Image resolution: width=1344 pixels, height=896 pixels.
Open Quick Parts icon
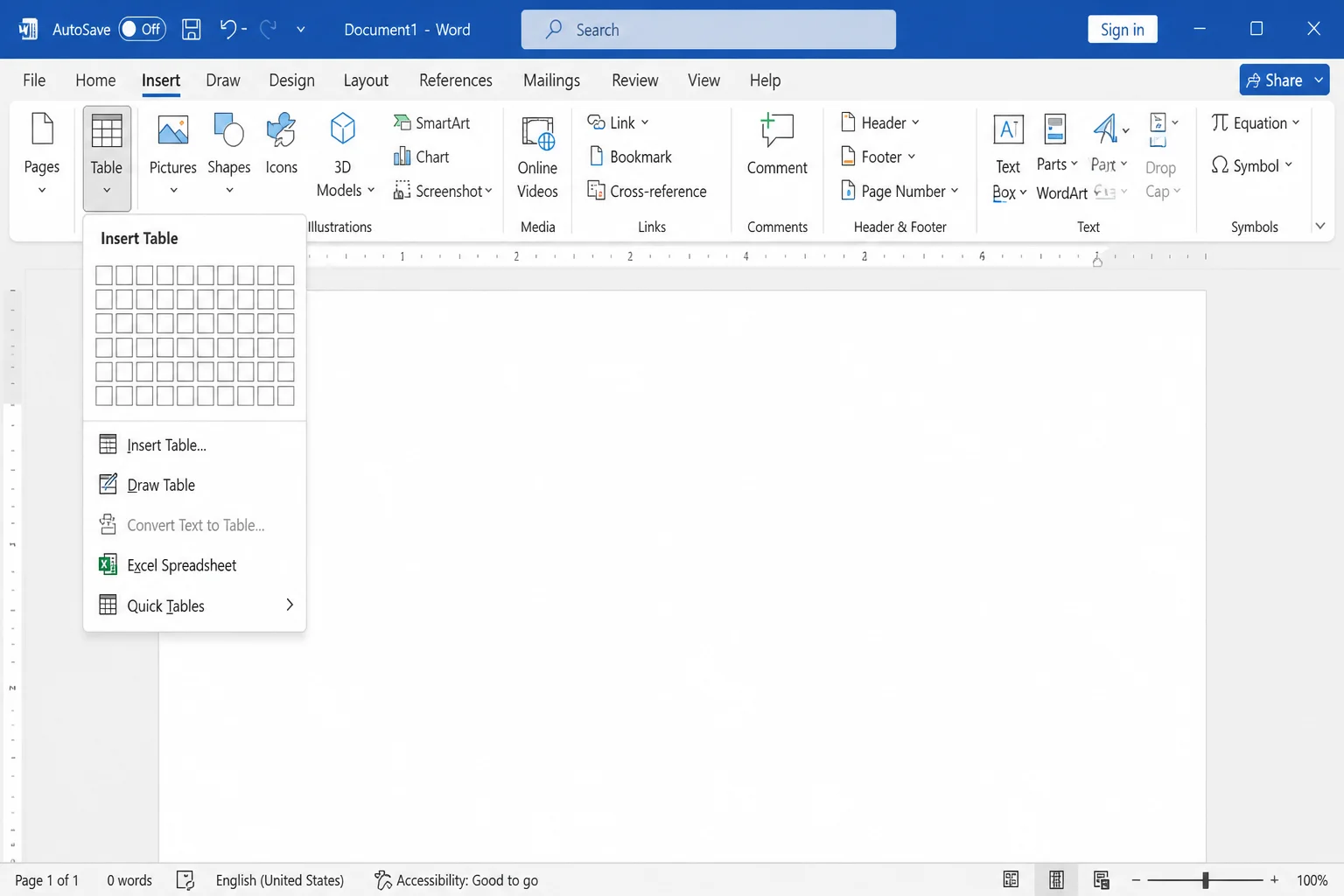(1056, 129)
